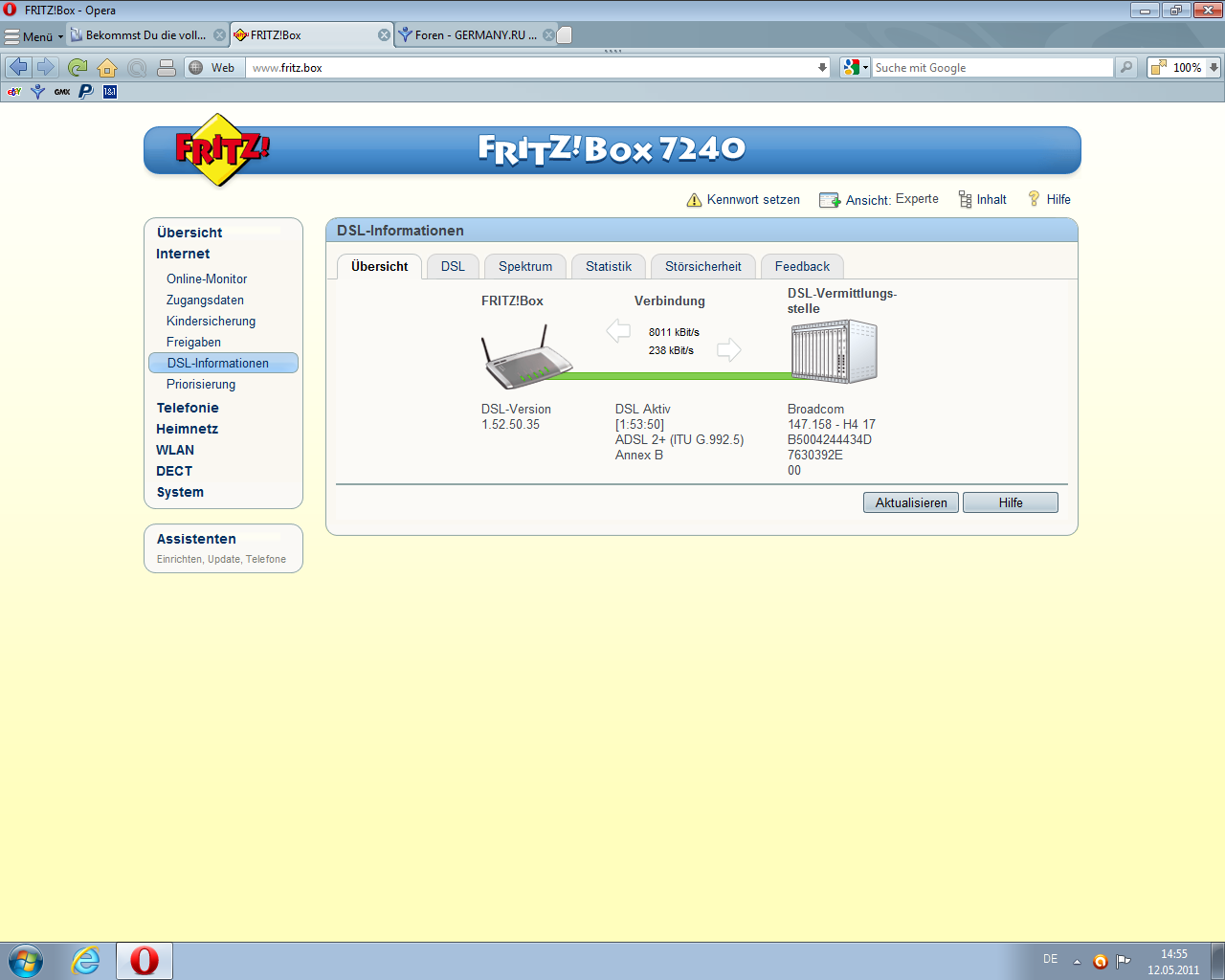
Task: Click the grayed-out wand icon next to home
Action: tap(137, 68)
